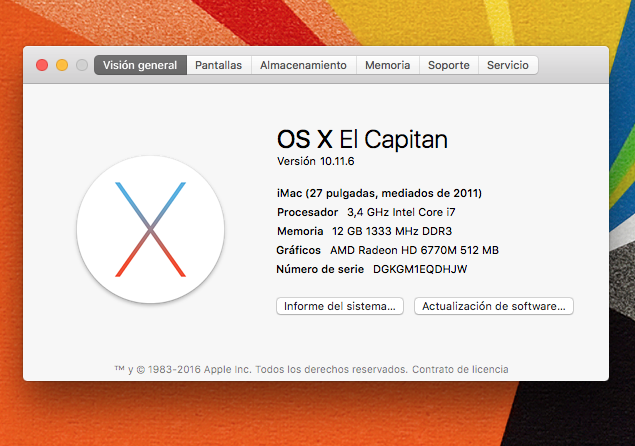Click the OS X El Capitan logo

click(150, 230)
